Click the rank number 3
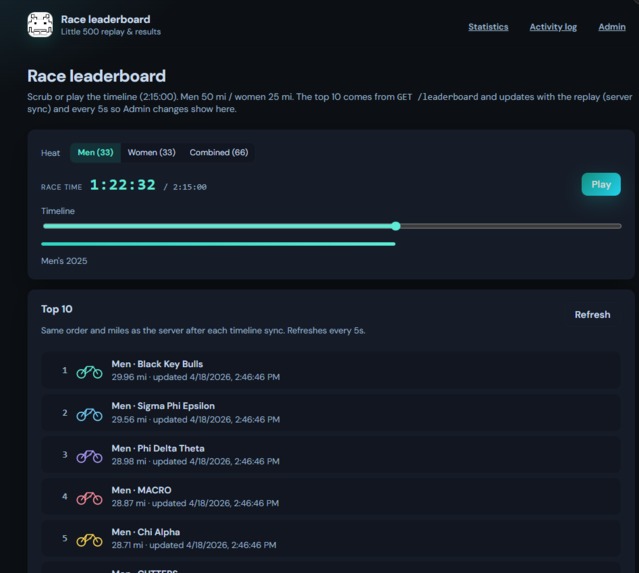 [64, 454]
